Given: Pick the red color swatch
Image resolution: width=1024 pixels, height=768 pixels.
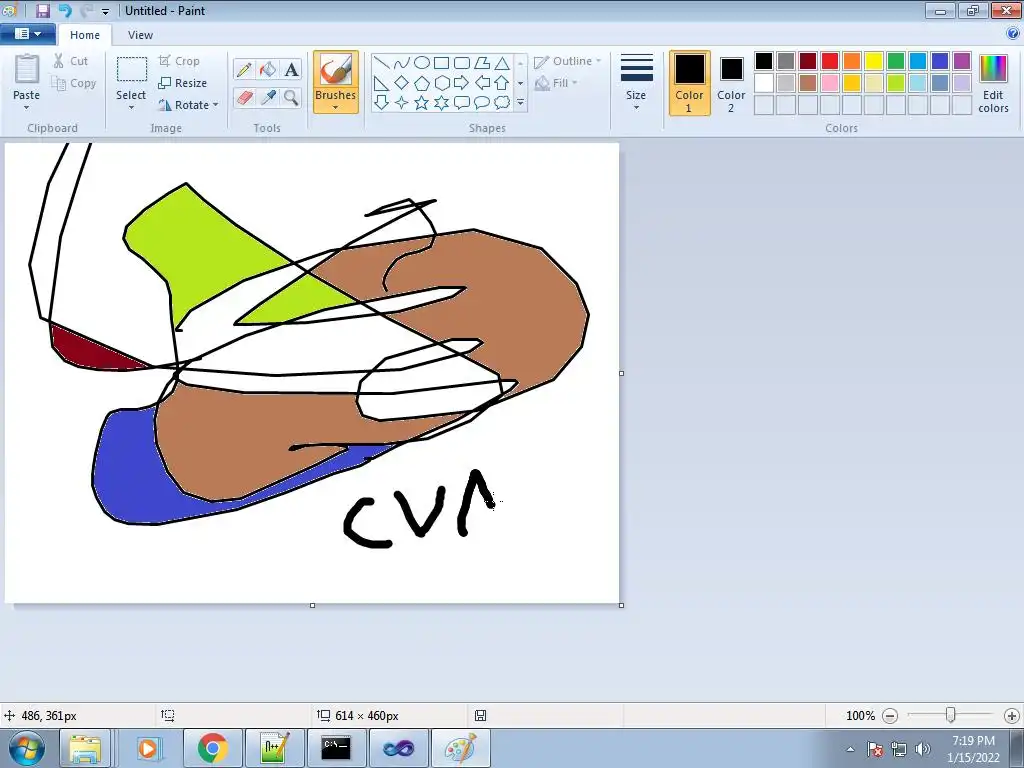Looking at the screenshot, I should coord(830,61).
